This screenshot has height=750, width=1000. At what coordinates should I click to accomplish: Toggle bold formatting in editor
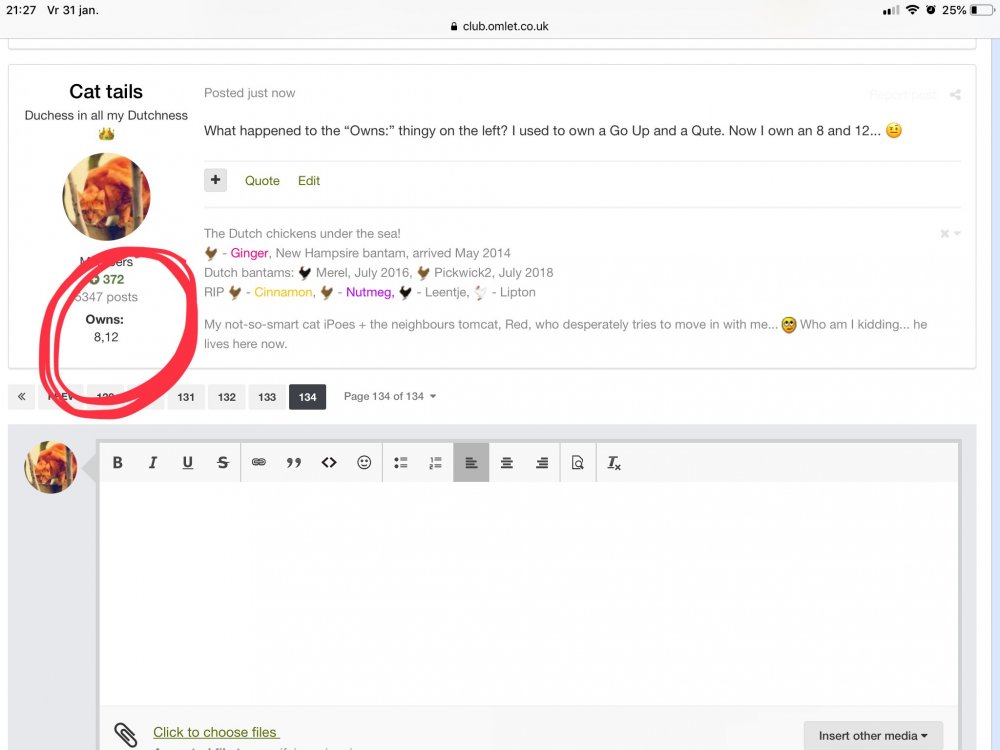[x=118, y=462]
